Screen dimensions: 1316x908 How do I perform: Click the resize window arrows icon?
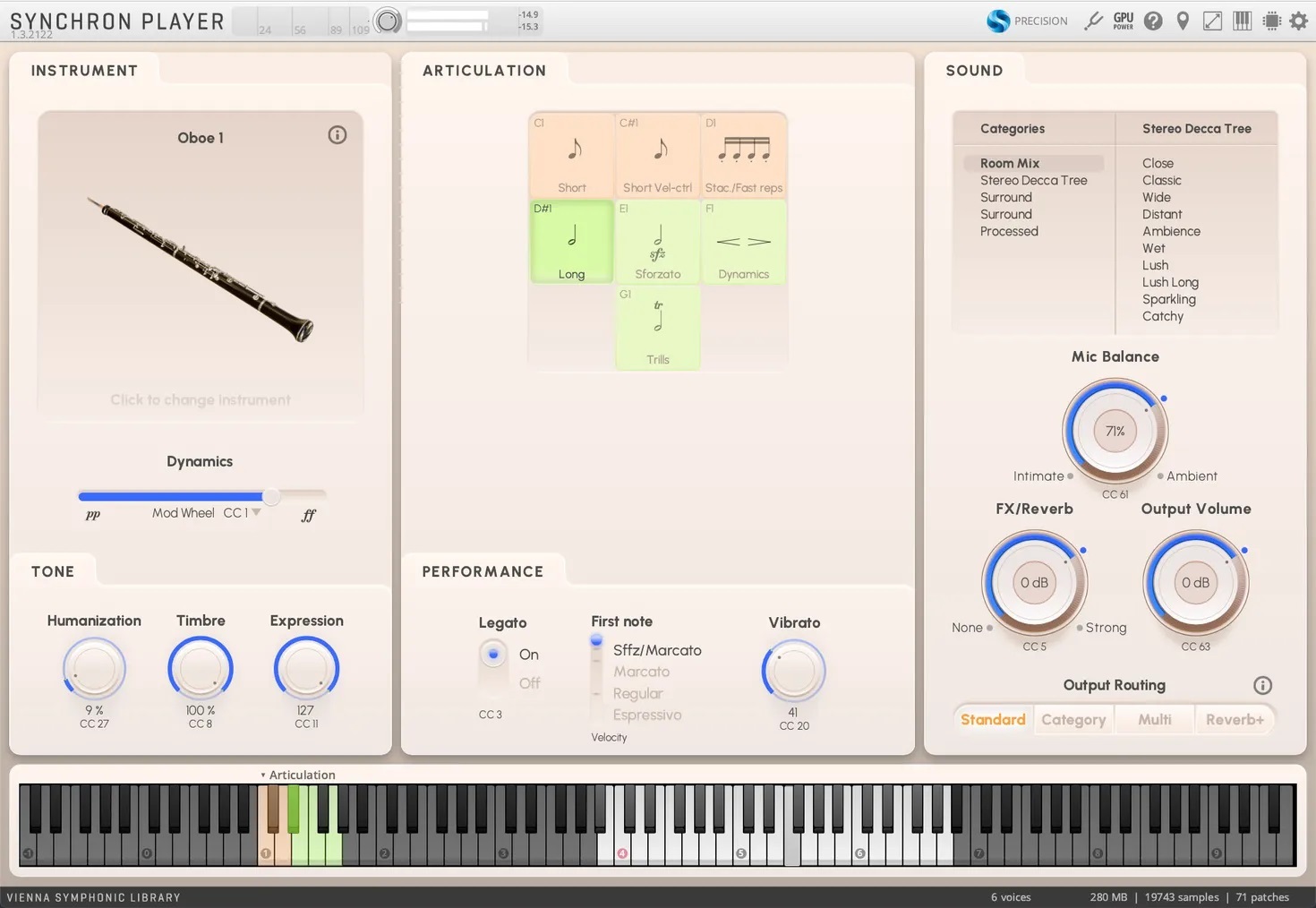click(x=1212, y=21)
